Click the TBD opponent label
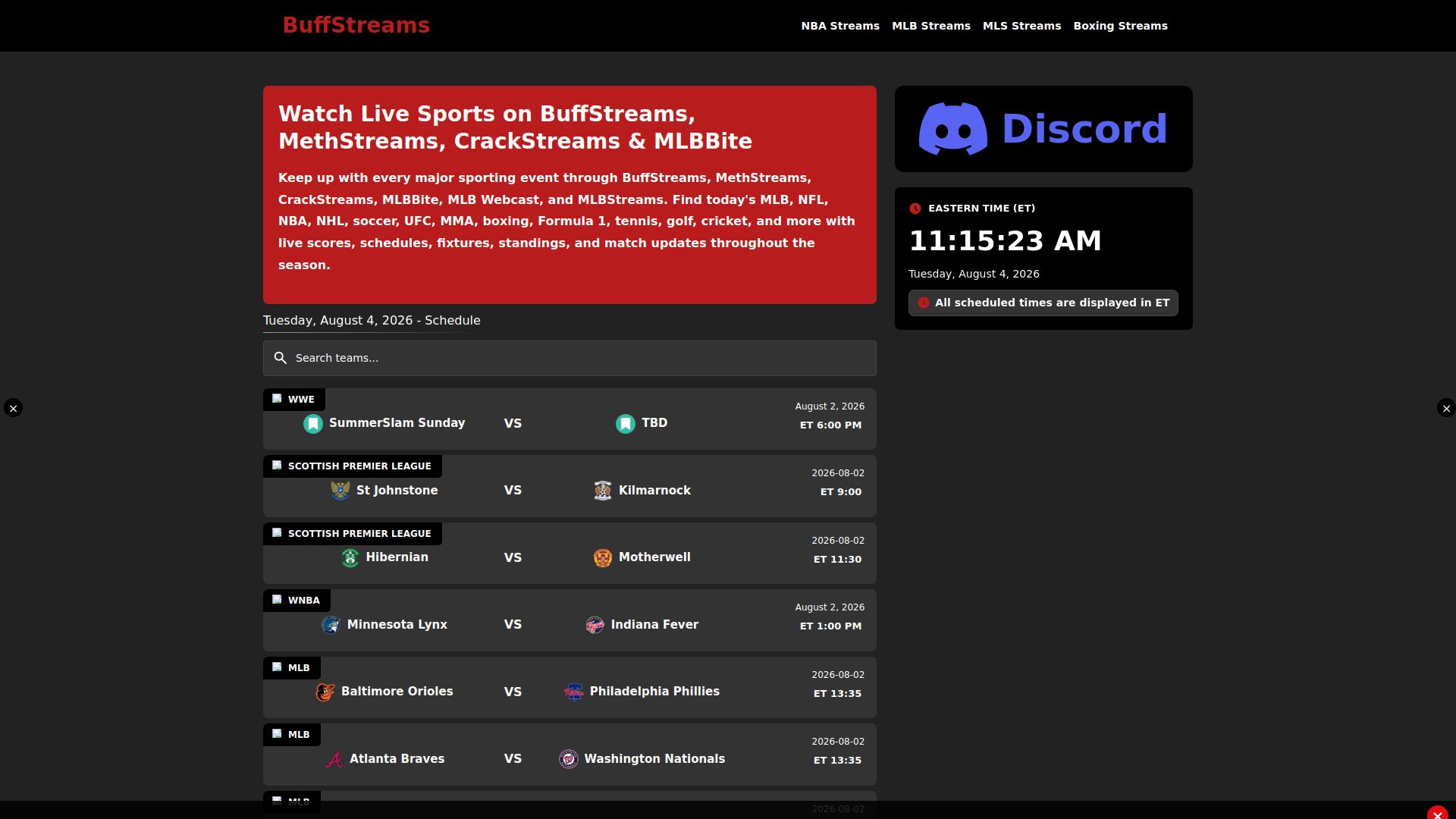This screenshot has height=819, width=1456. pyautogui.click(x=654, y=423)
